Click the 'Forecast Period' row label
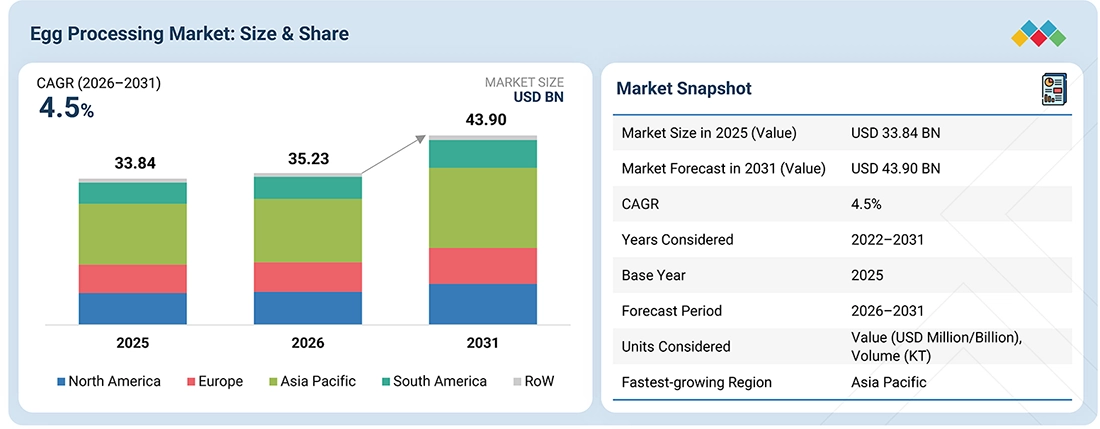 (x=671, y=311)
